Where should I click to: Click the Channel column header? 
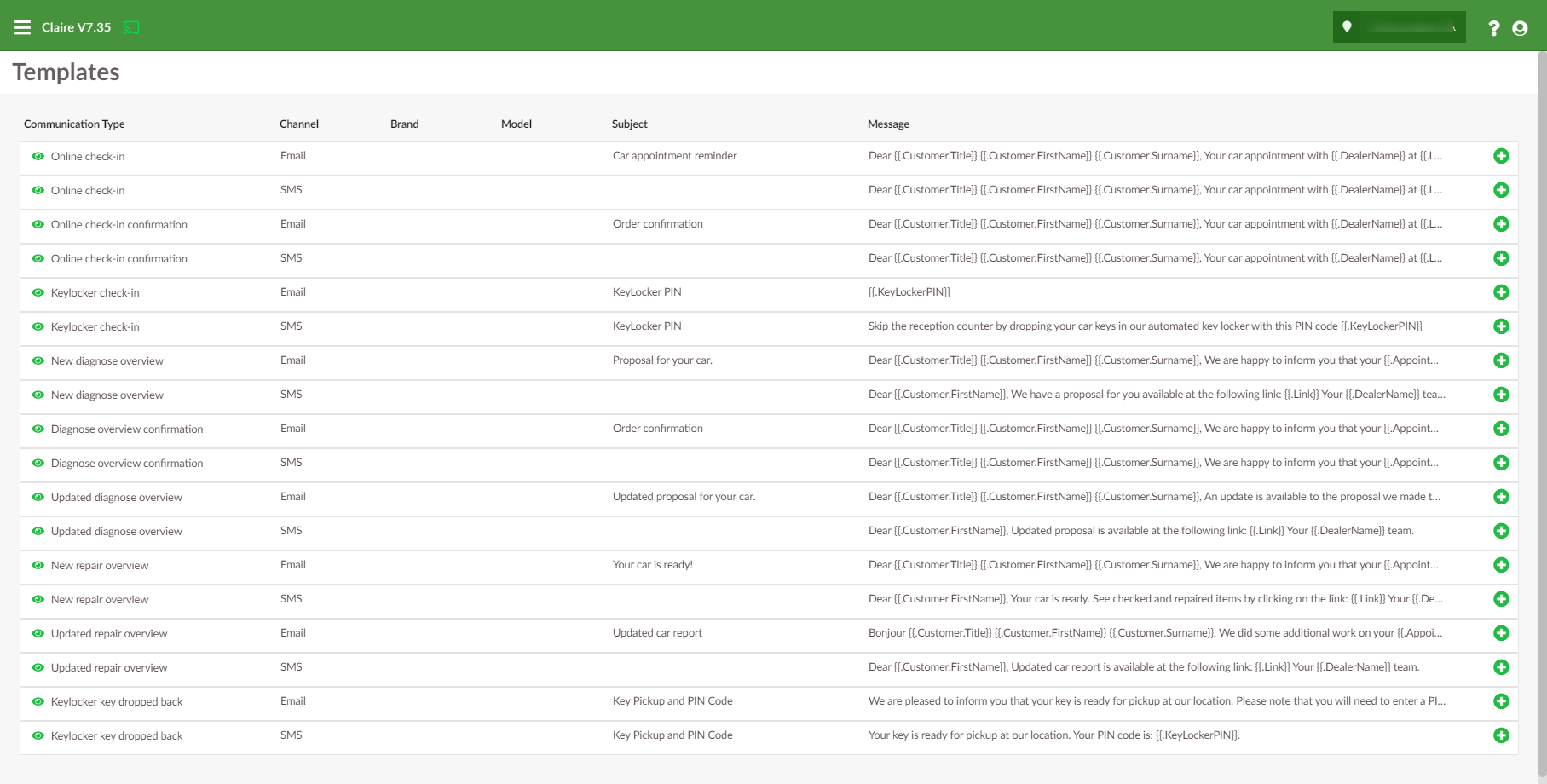[x=298, y=124]
